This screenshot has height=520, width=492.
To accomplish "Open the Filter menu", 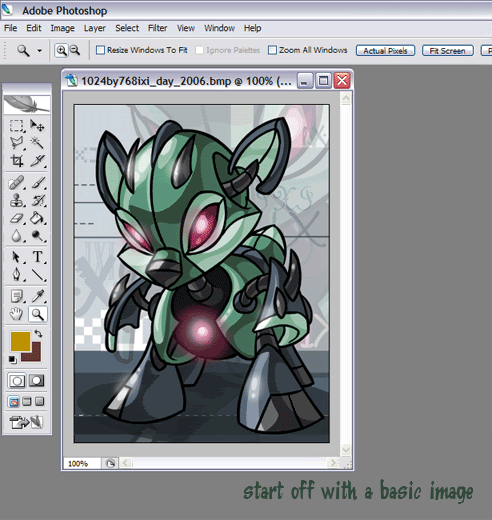I will coord(158,28).
